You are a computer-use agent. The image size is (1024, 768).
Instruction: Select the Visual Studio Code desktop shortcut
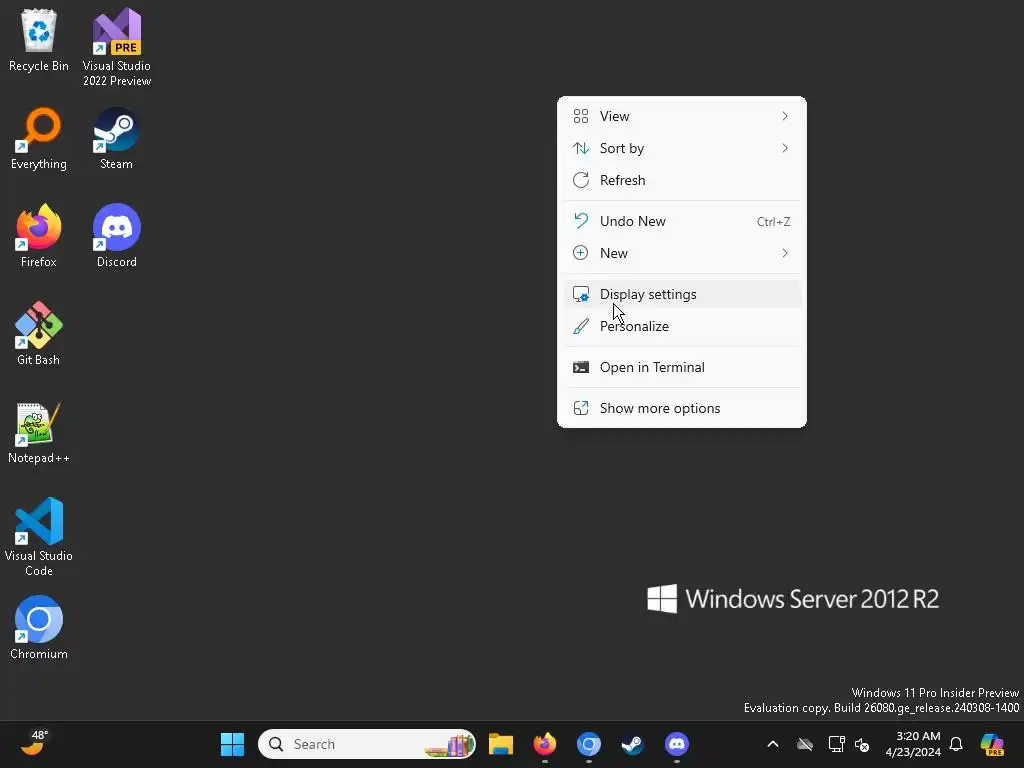click(39, 537)
